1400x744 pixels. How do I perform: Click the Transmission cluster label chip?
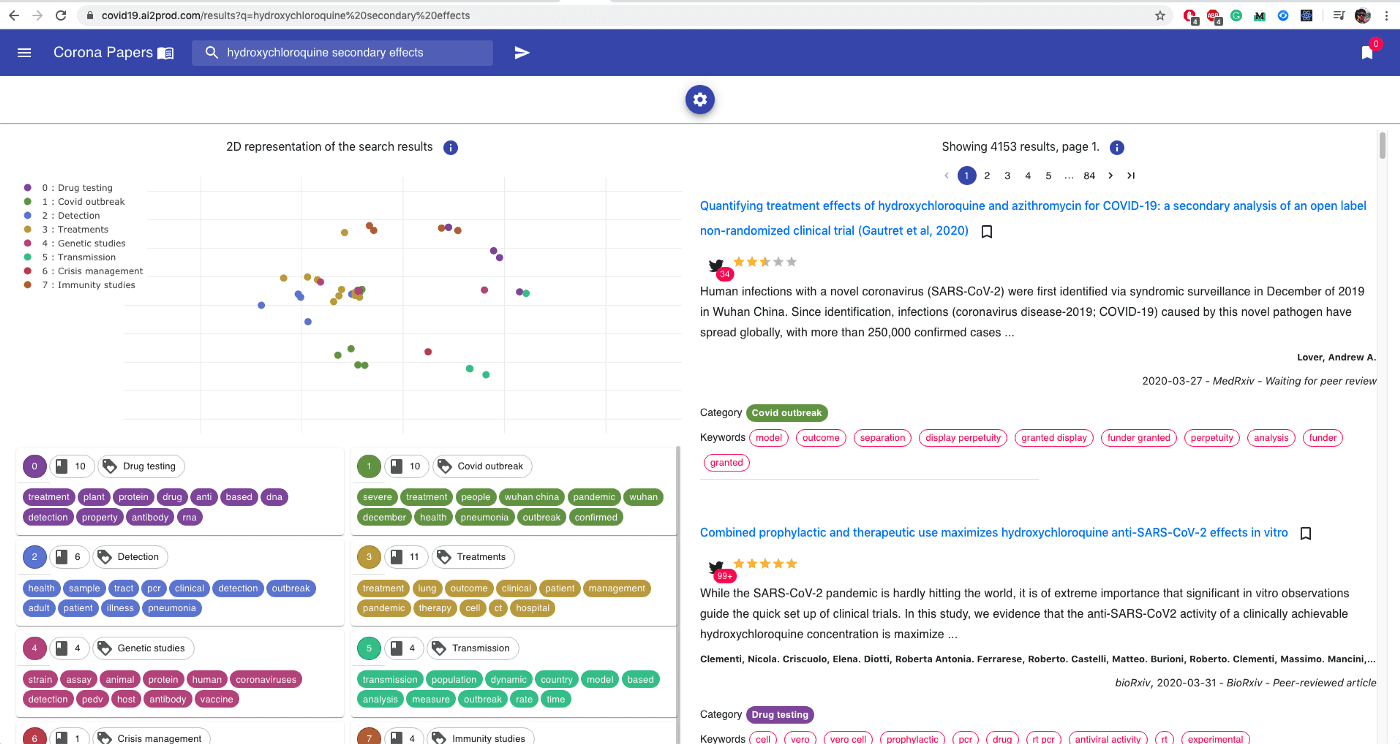[x=473, y=648]
